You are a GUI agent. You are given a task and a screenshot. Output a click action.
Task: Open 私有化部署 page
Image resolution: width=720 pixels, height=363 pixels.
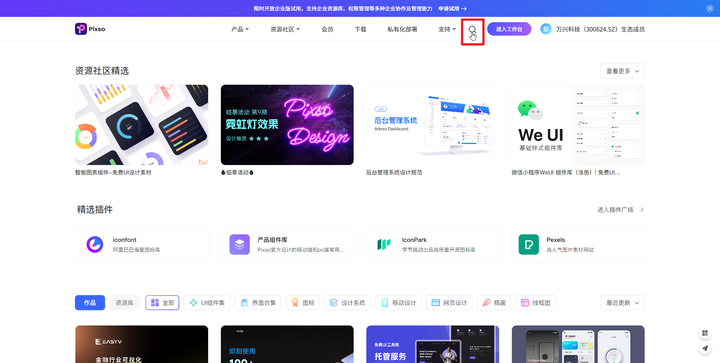[402, 29]
